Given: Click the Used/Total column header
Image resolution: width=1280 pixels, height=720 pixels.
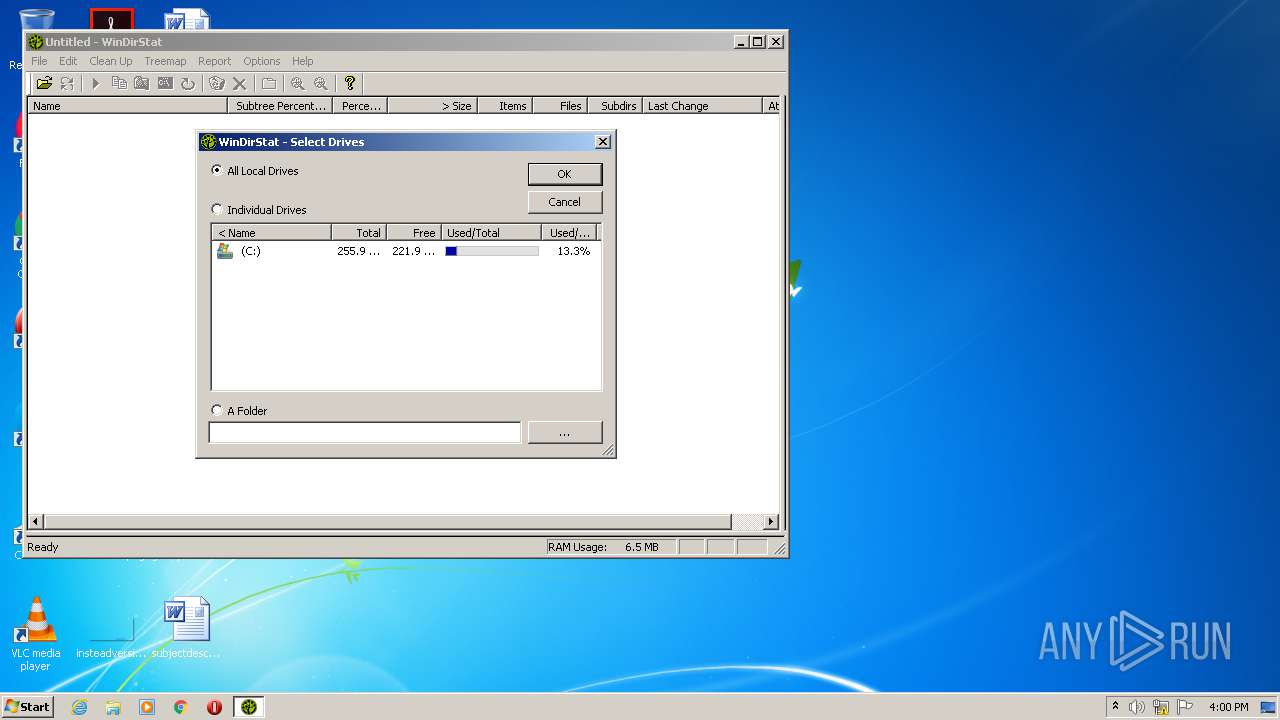Looking at the screenshot, I should 491,233.
